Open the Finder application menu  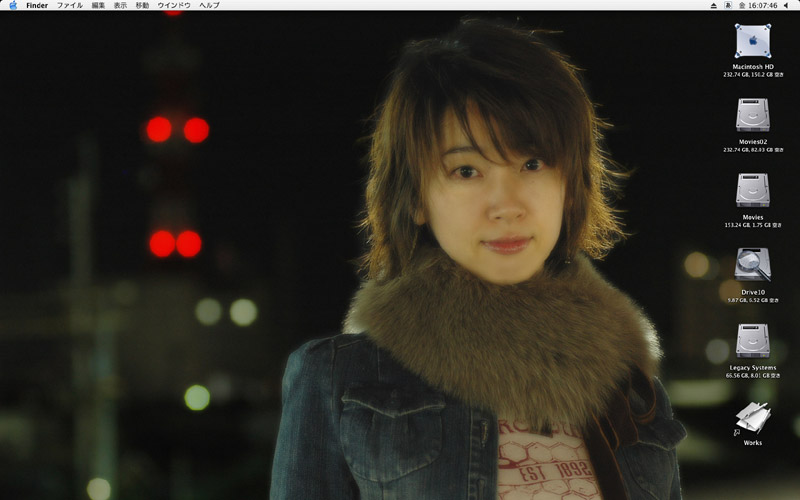click(x=37, y=5)
